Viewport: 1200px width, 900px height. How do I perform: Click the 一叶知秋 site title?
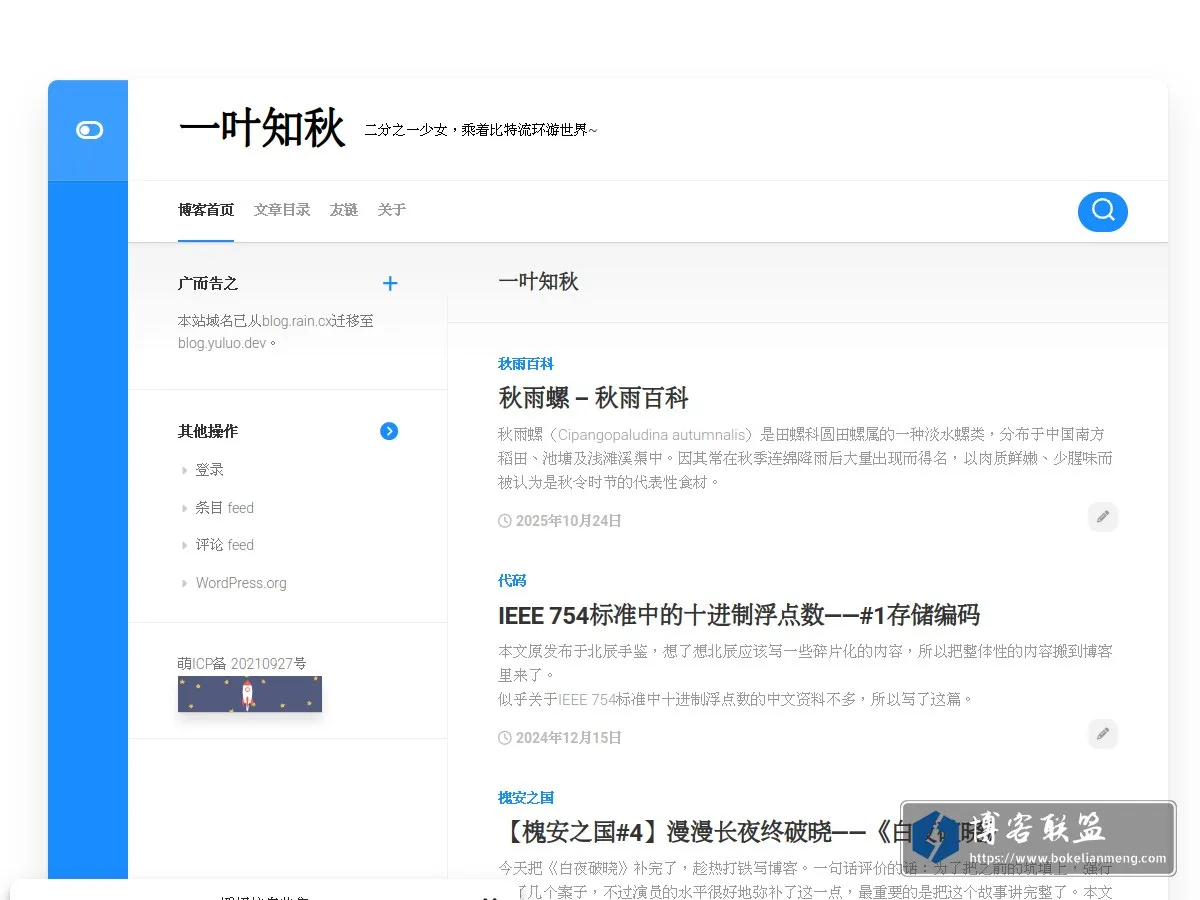click(262, 130)
